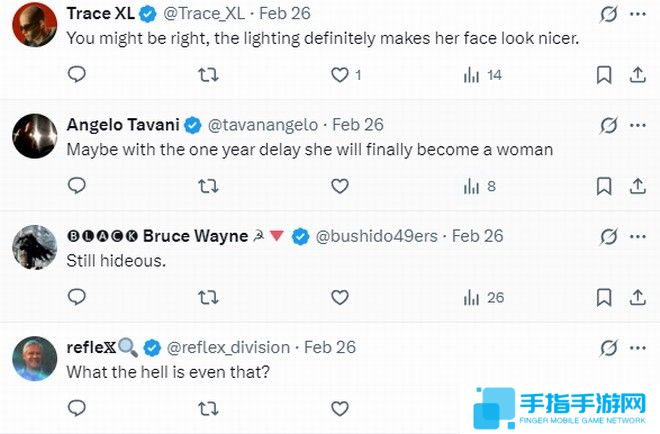This screenshot has width=660, height=434.
Task: Reply to Angelo Tavani's tweet
Action: (77, 186)
